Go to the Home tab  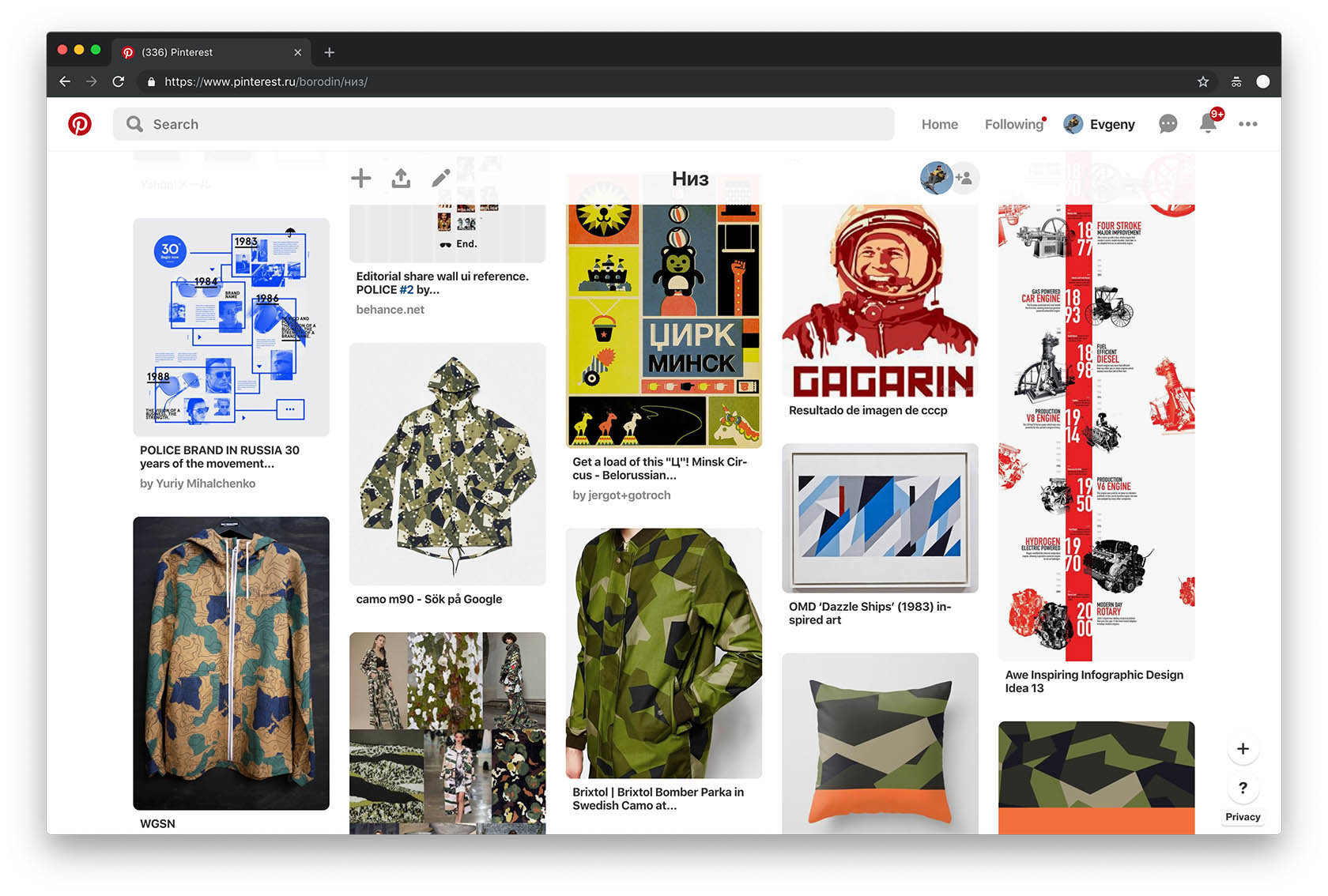tap(939, 124)
